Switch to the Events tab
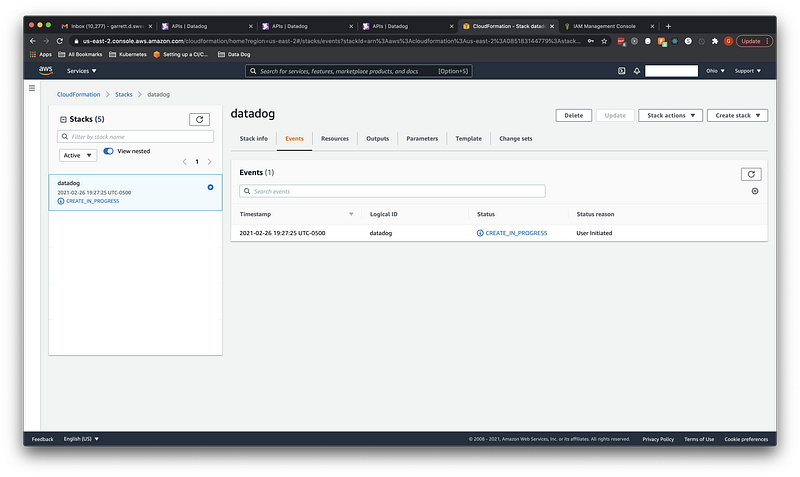The height and width of the screenshot is (477, 800). 294,138
